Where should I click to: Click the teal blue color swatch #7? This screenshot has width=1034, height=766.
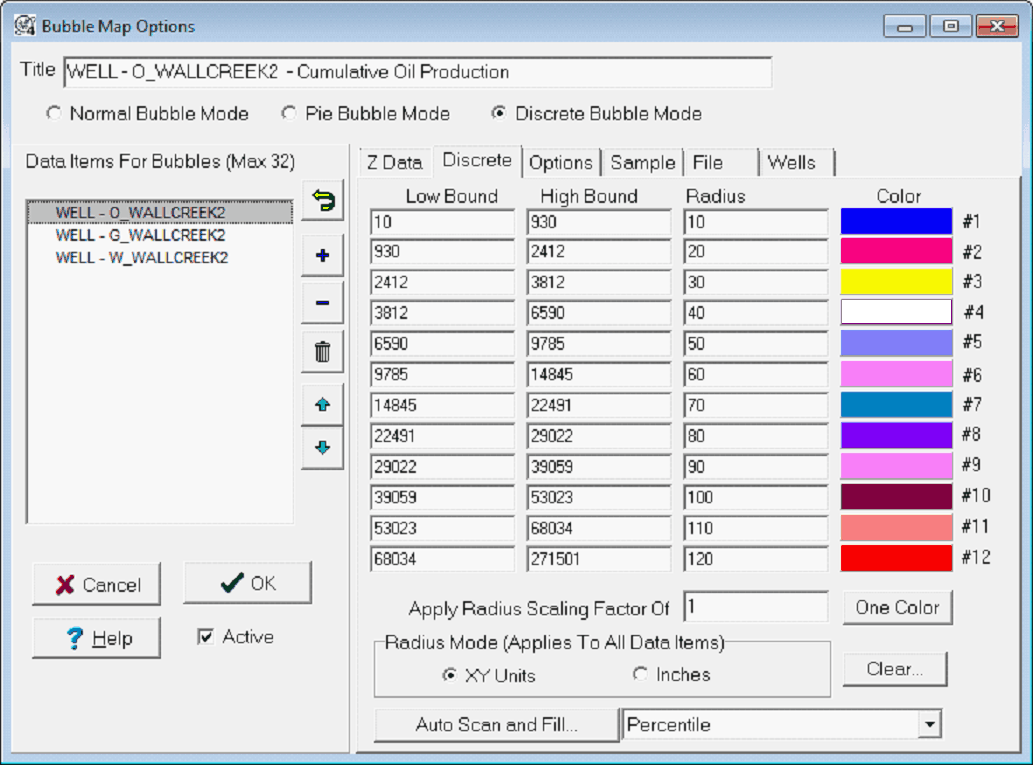click(896, 405)
